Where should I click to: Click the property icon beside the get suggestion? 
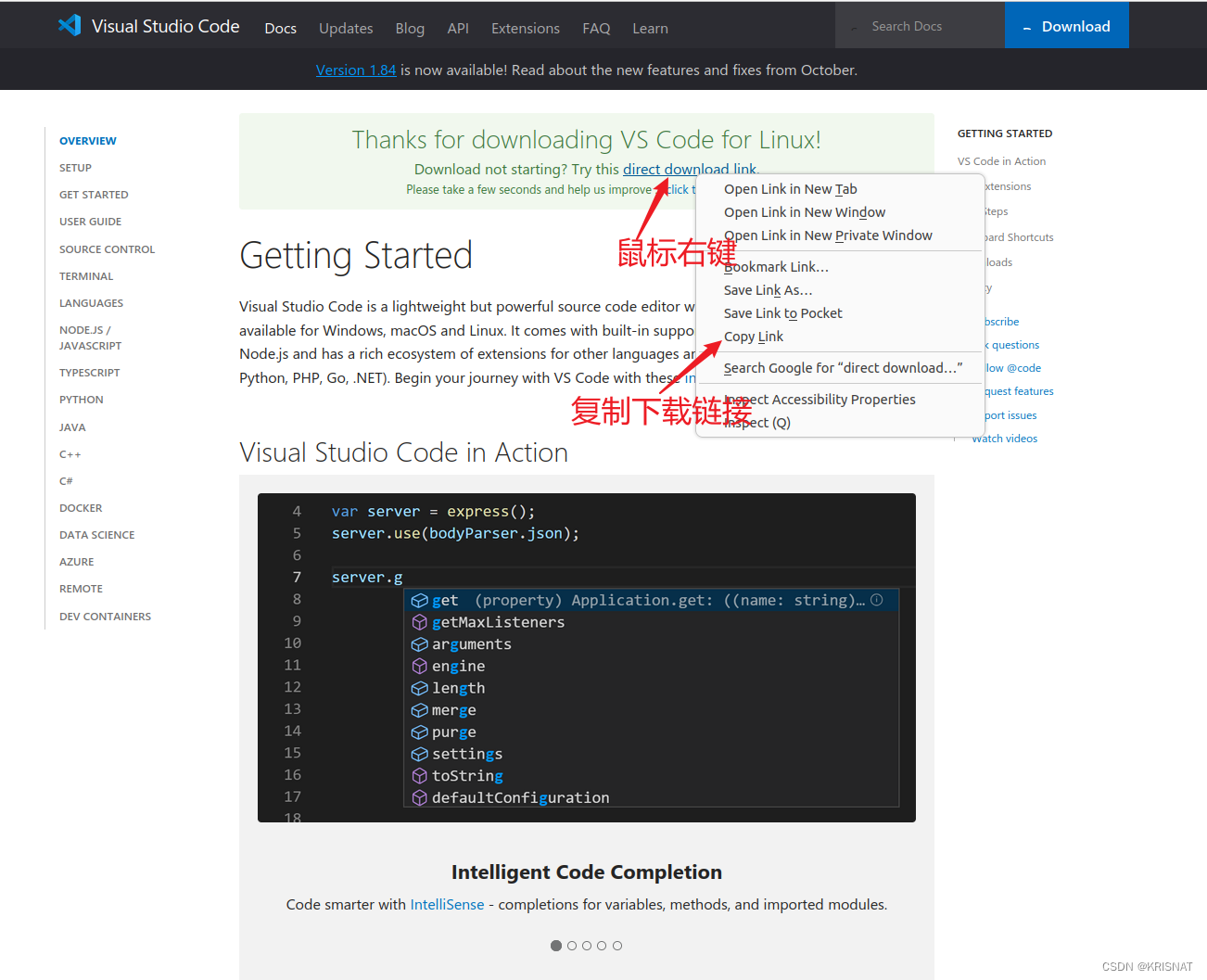(420, 600)
